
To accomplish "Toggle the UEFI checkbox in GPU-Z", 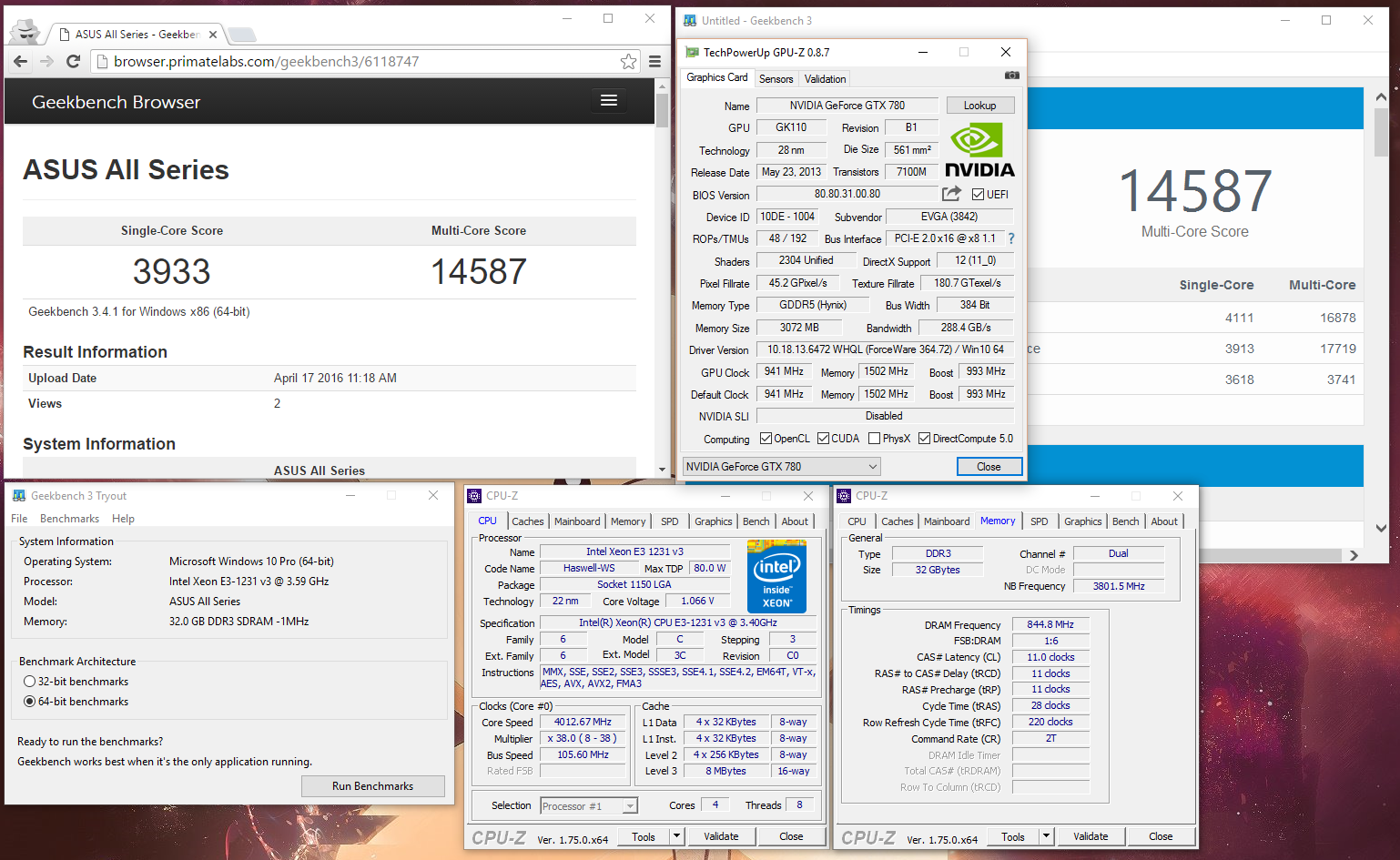I will pos(978,195).
